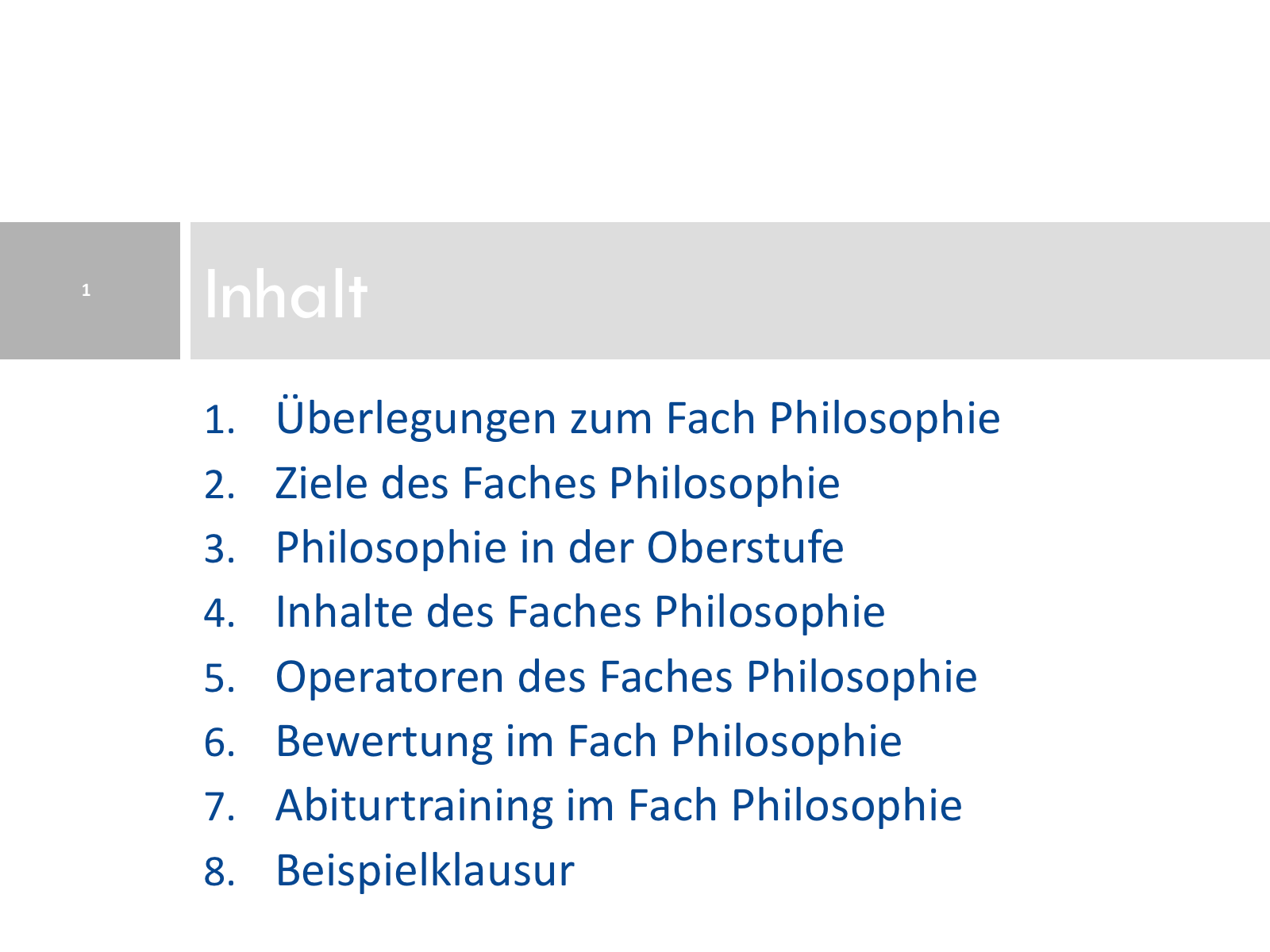Viewport: 1270px width, 952px height.
Task: Select list numeral '3.' in the outline
Action: [220, 549]
